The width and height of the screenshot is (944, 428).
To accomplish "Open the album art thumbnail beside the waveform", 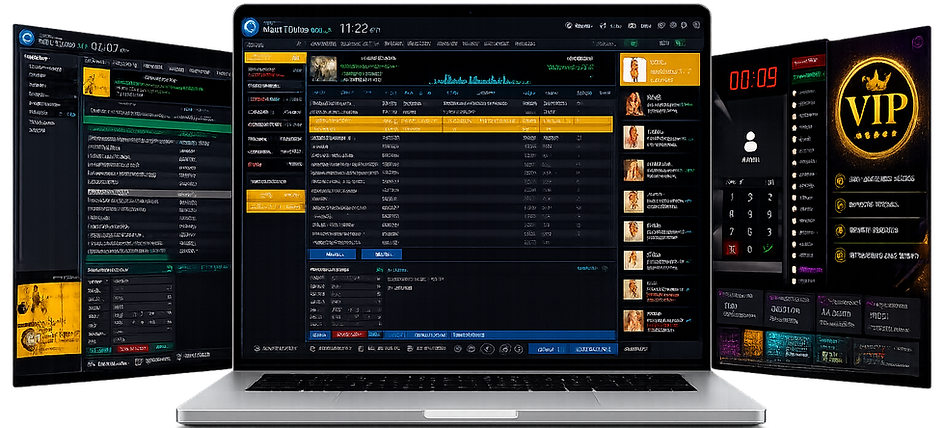I will tap(323, 69).
